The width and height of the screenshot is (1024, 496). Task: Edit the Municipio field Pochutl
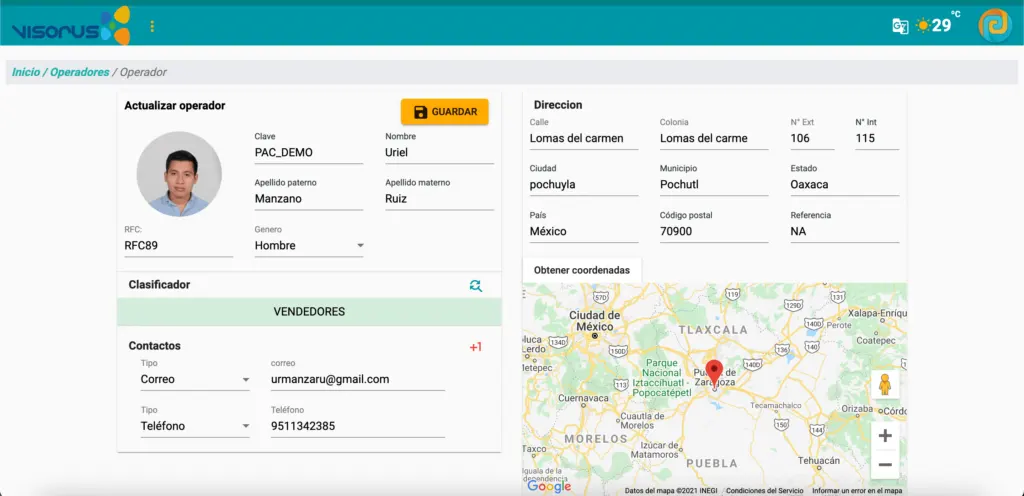[714, 185]
